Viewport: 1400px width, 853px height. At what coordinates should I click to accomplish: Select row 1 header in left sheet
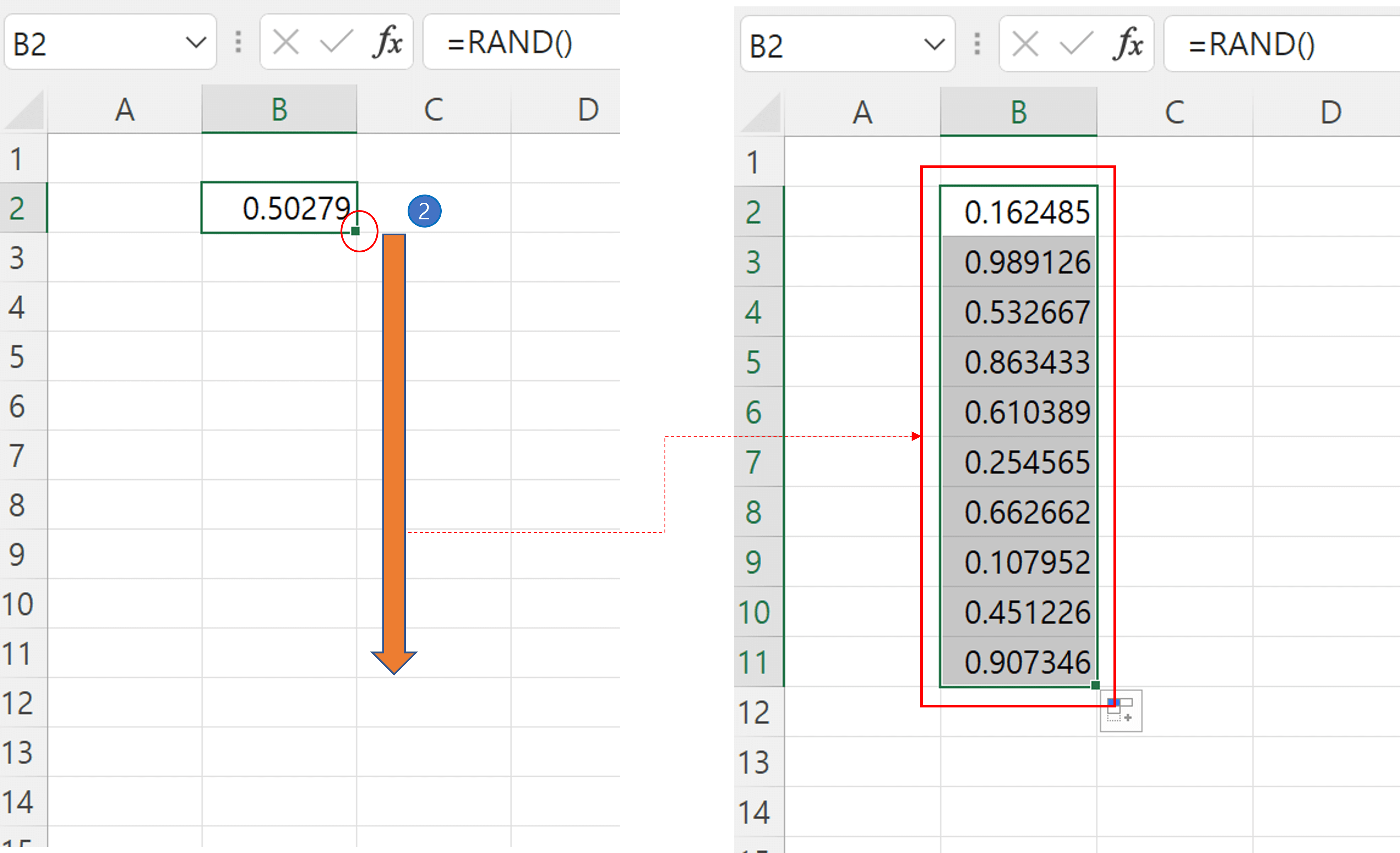click(23, 158)
